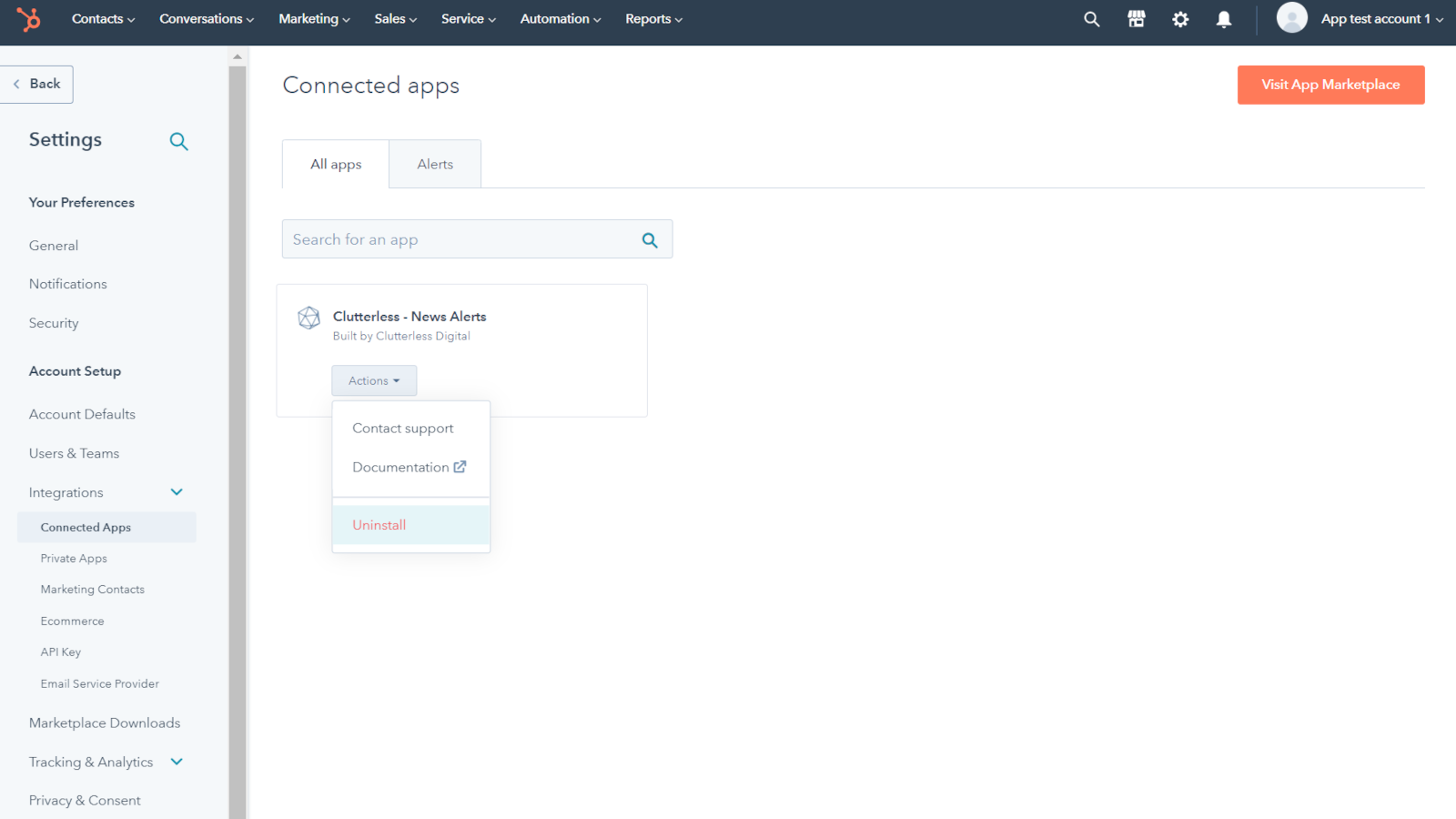Click the Back button
This screenshot has height=819, width=1456.
tap(36, 84)
